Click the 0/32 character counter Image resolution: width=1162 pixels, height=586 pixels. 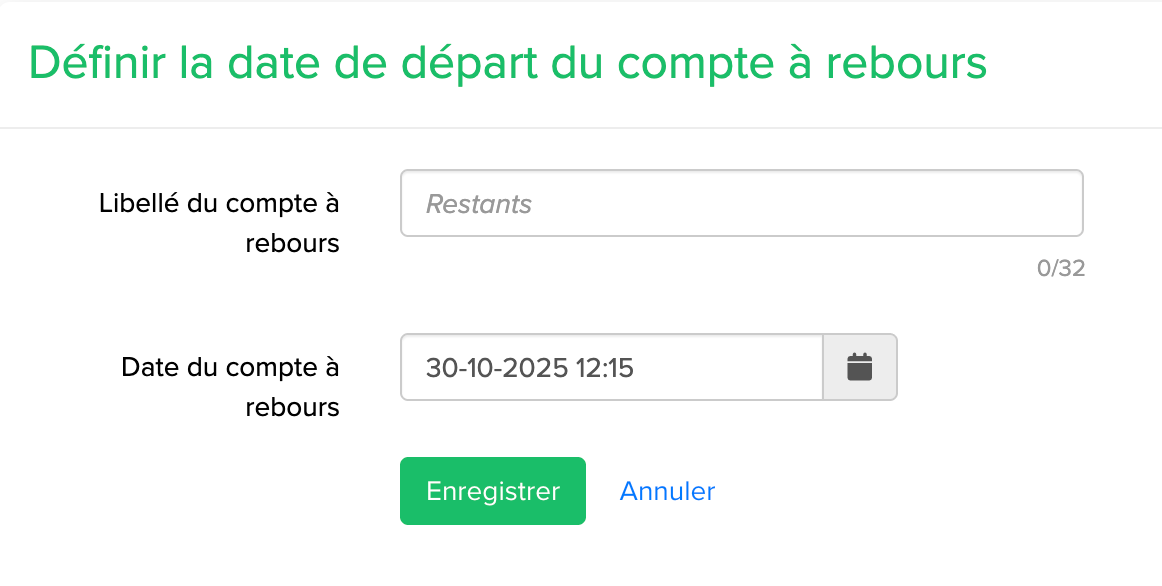click(1061, 268)
